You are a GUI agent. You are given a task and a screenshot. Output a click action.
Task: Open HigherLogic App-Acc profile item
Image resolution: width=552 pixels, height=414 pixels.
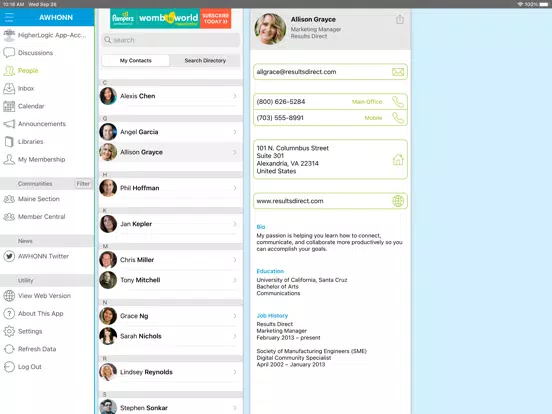point(47,35)
